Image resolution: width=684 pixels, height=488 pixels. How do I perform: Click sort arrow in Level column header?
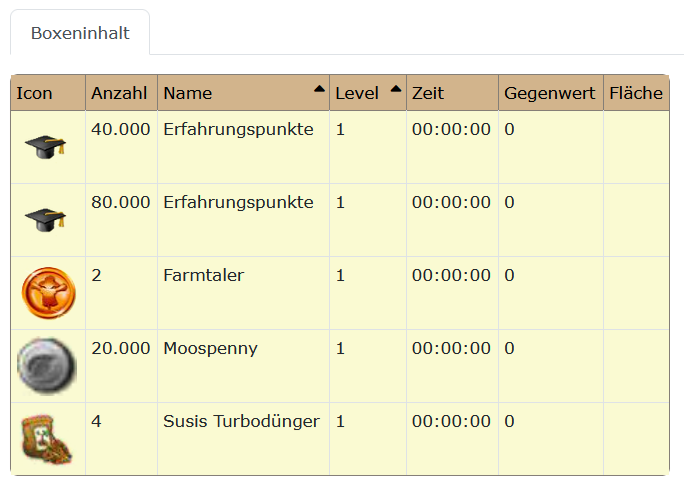396,89
